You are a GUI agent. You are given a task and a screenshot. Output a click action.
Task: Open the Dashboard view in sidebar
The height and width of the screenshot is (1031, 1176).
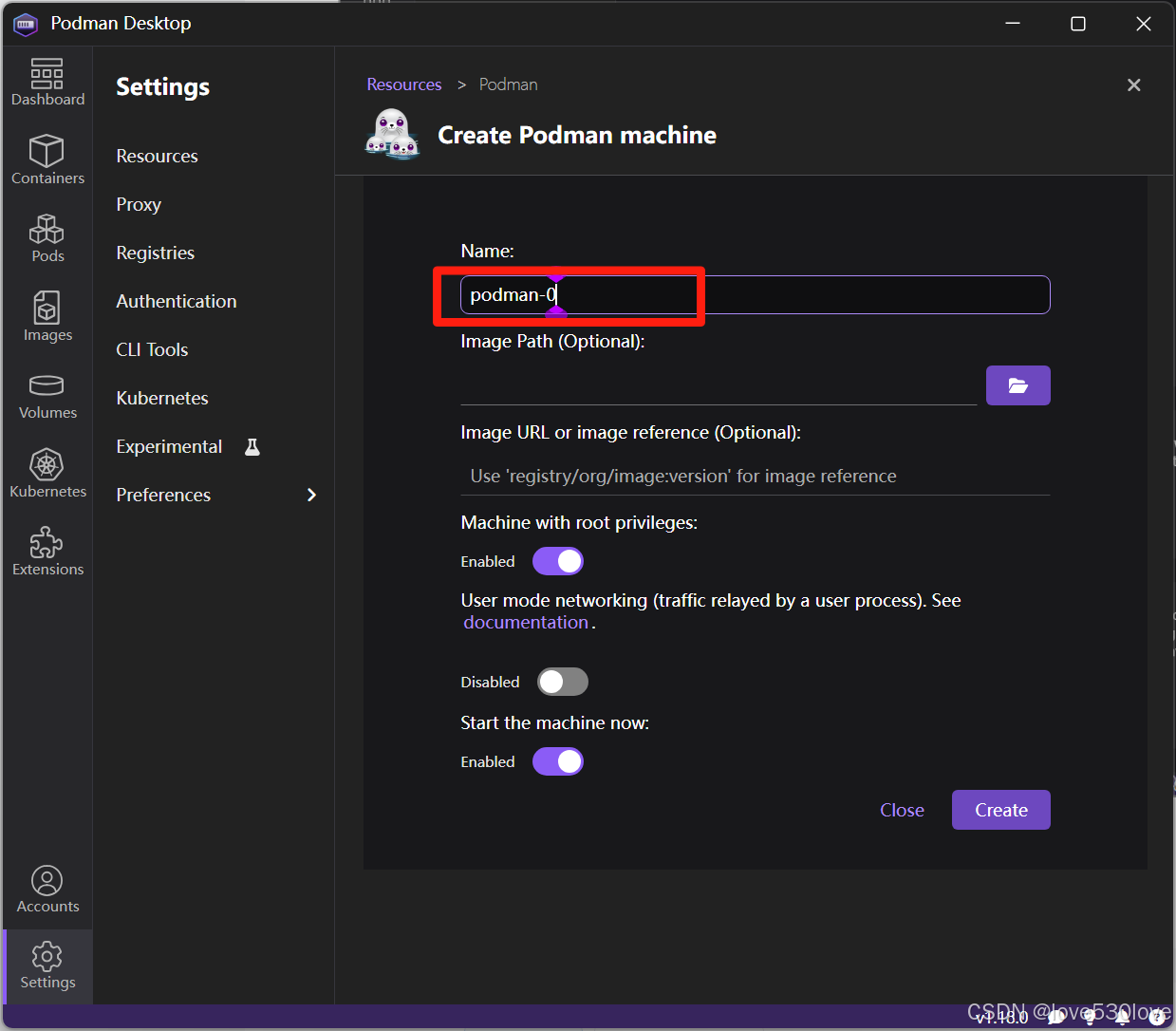pos(47,82)
